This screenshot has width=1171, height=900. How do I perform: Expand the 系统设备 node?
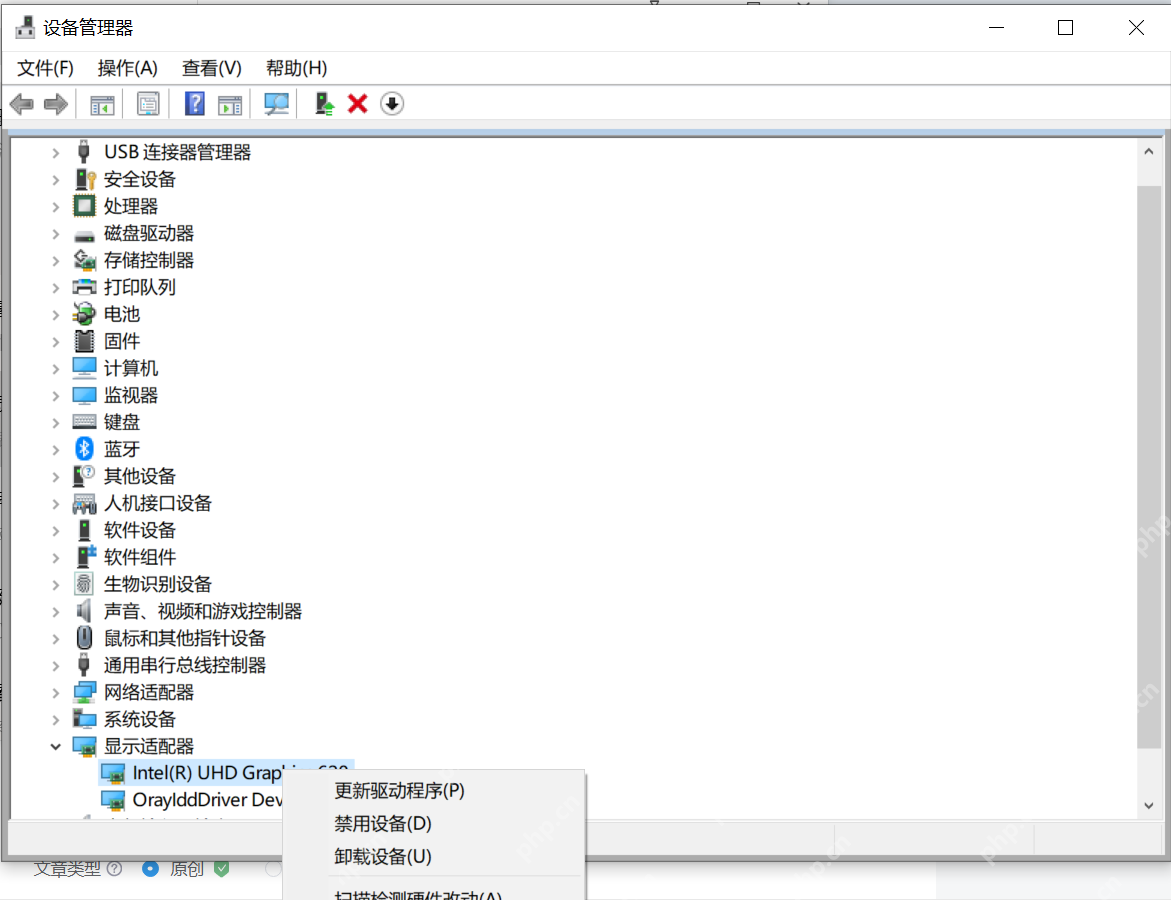coord(56,719)
